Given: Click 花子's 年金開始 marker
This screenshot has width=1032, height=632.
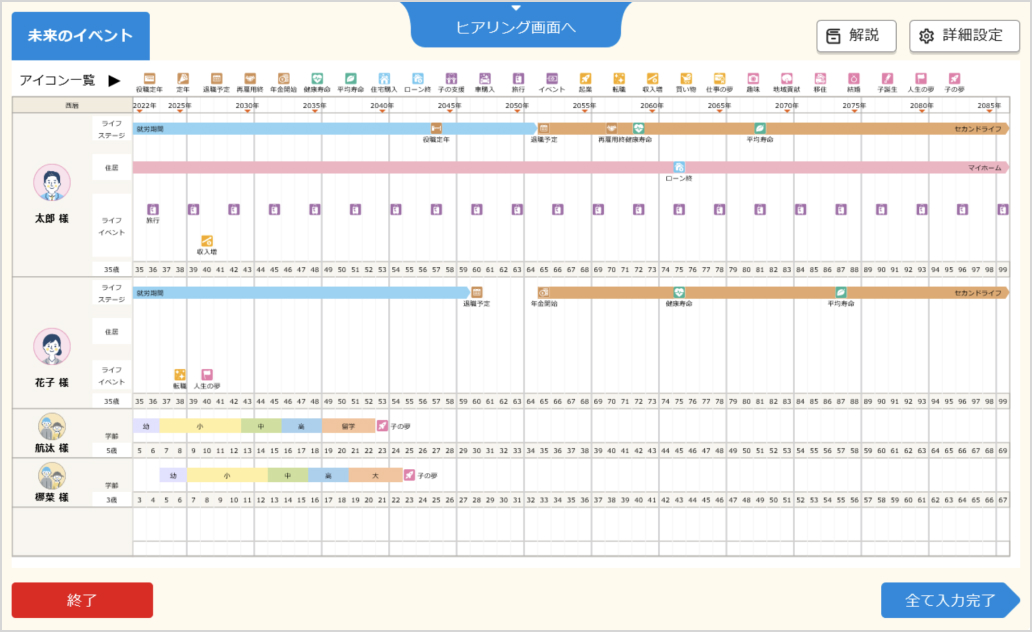Looking at the screenshot, I should (543, 292).
